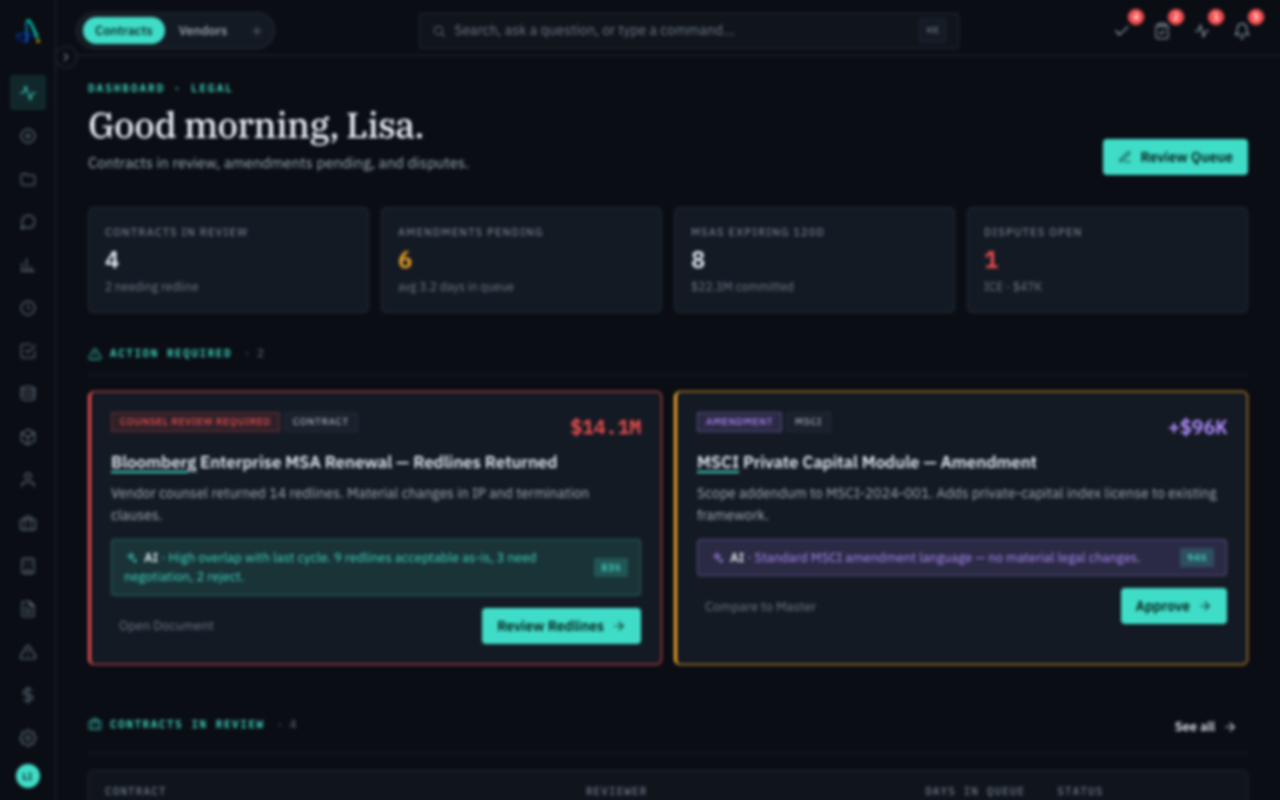
Task: Open the dollar sign icon in the sidebar
Action: pos(28,695)
